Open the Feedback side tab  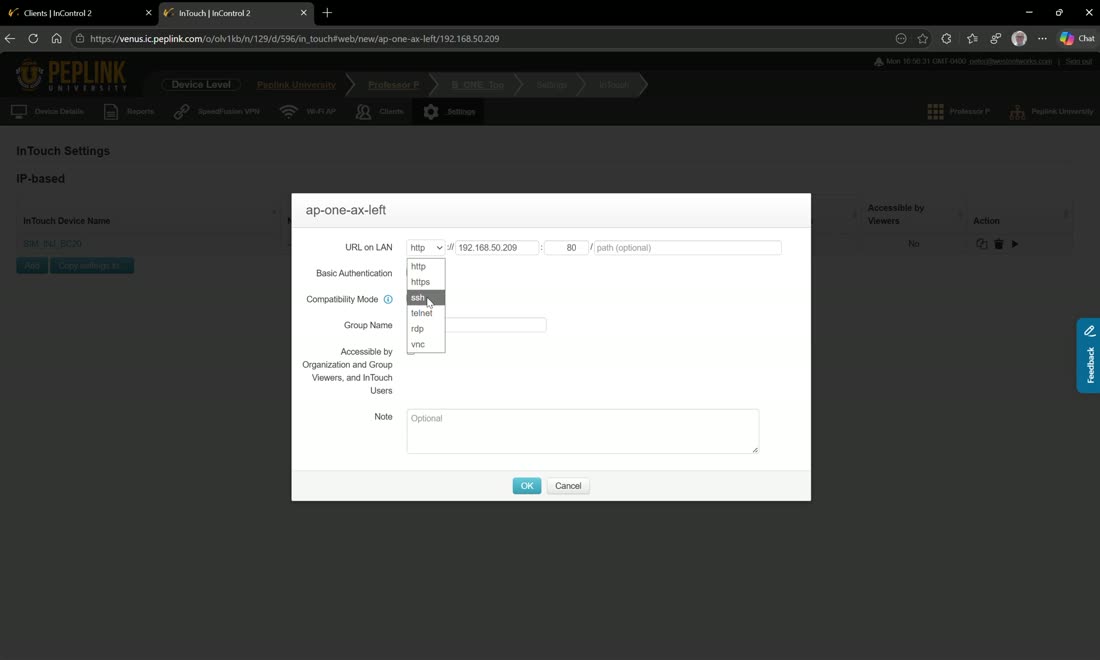tap(1089, 356)
